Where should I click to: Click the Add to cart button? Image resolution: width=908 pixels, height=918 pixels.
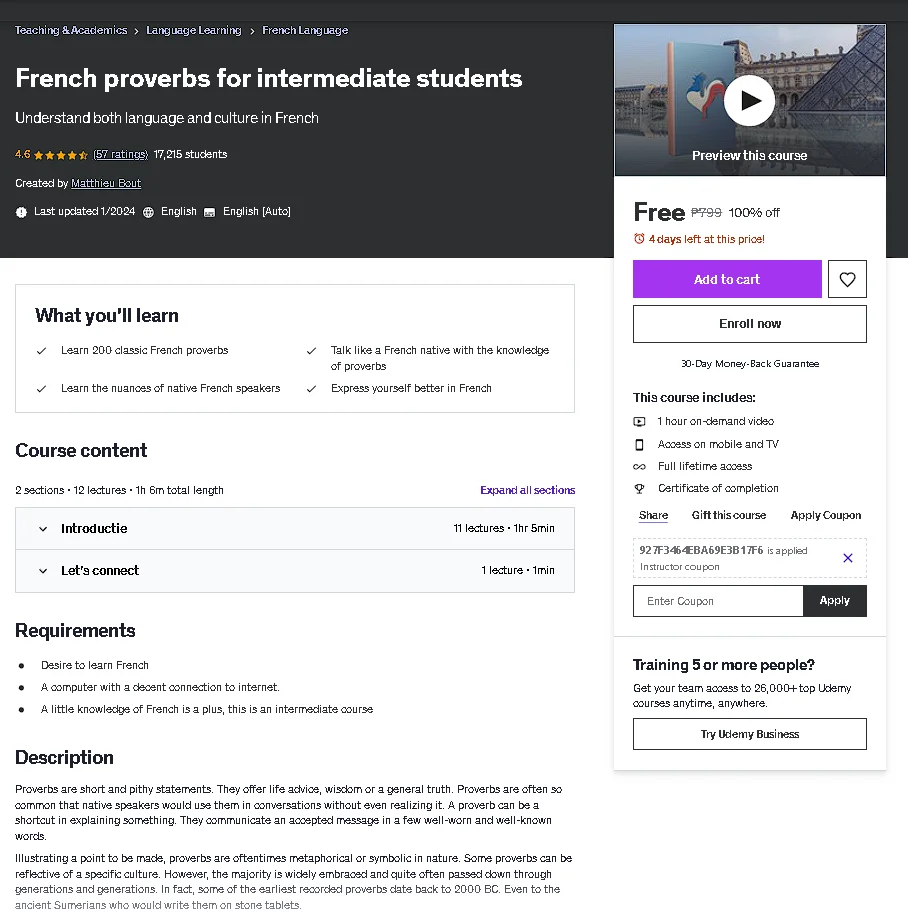point(727,279)
